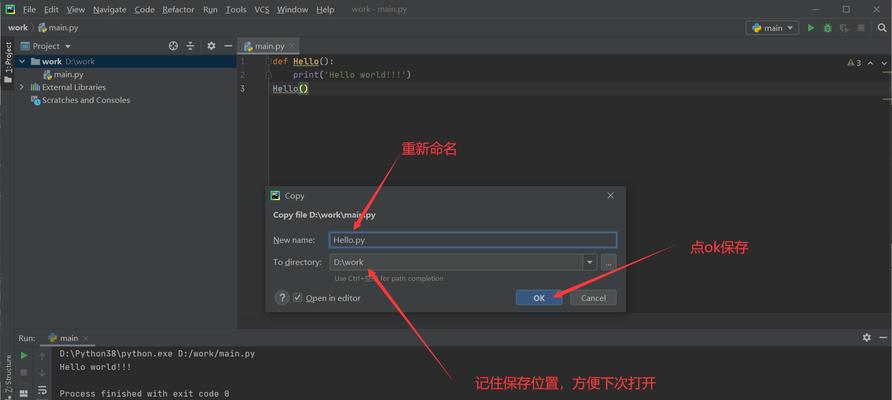The width and height of the screenshot is (892, 400).
Task: Click line number 3 in editor gutter
Action: pyautogui.click(x=243, y=88)
